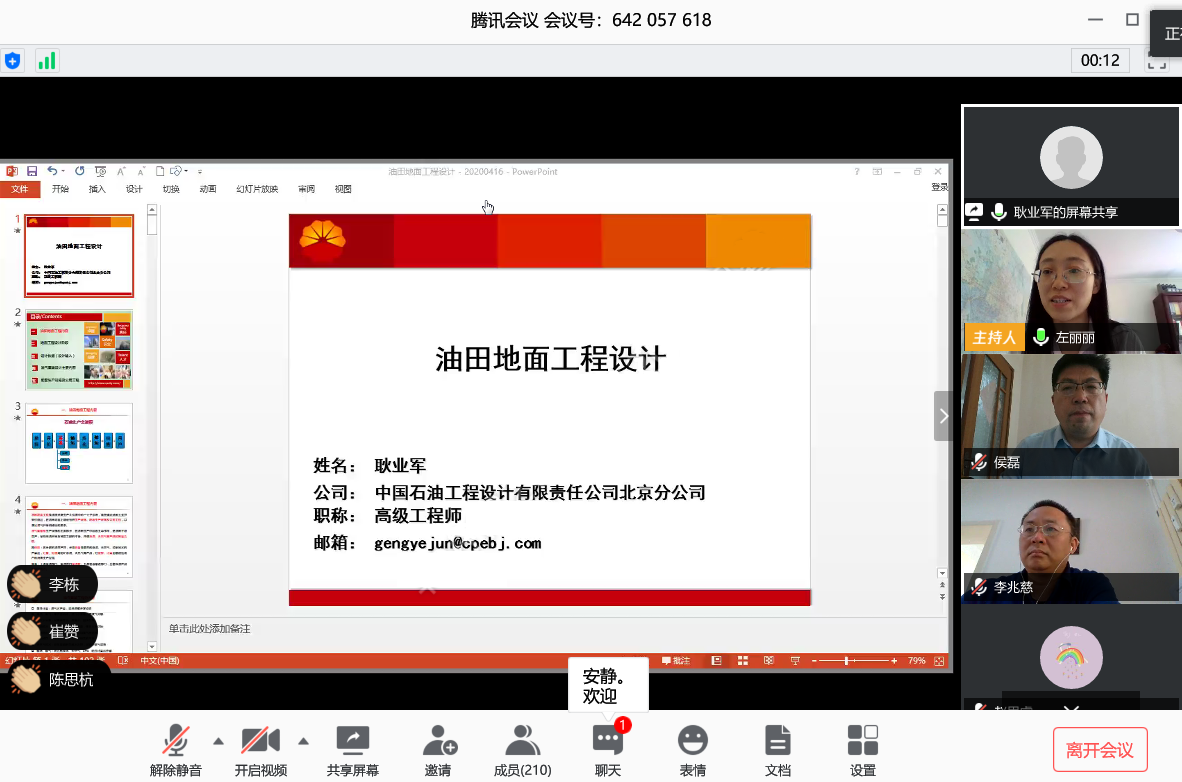Click the PowerPoint zoom slider

848,661
